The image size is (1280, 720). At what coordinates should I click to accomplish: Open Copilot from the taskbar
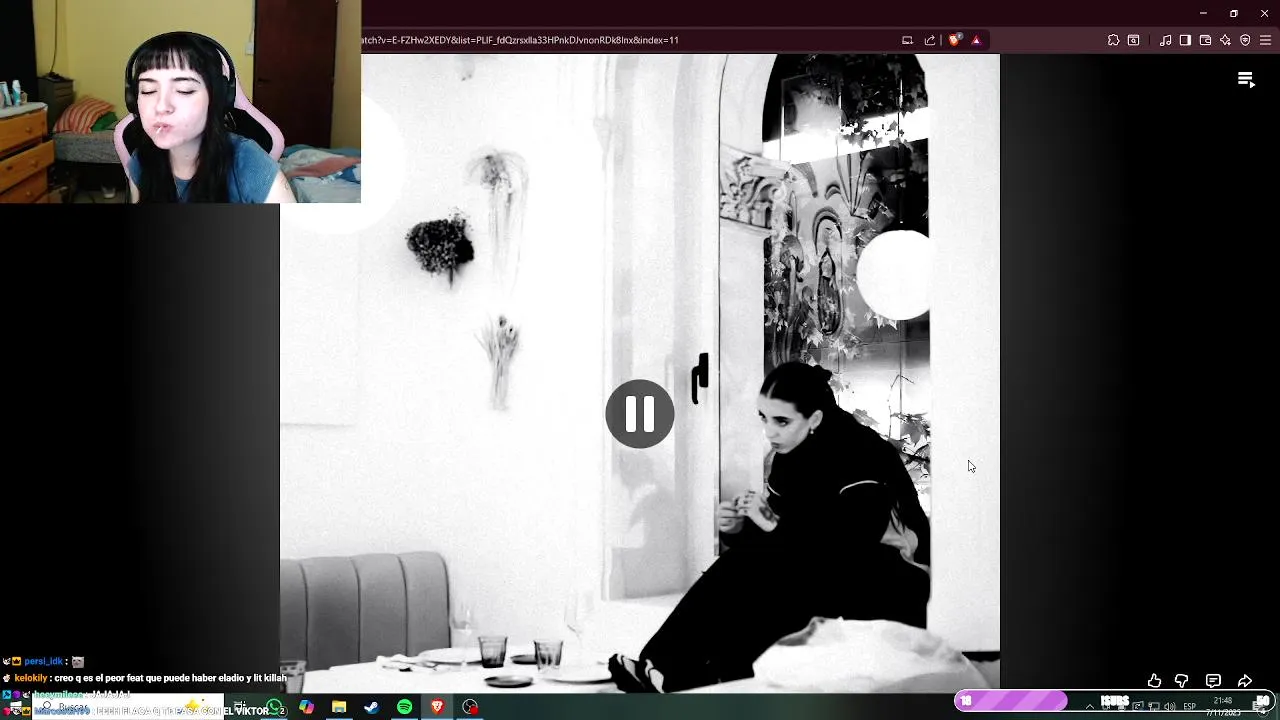(x=306, y=707)
